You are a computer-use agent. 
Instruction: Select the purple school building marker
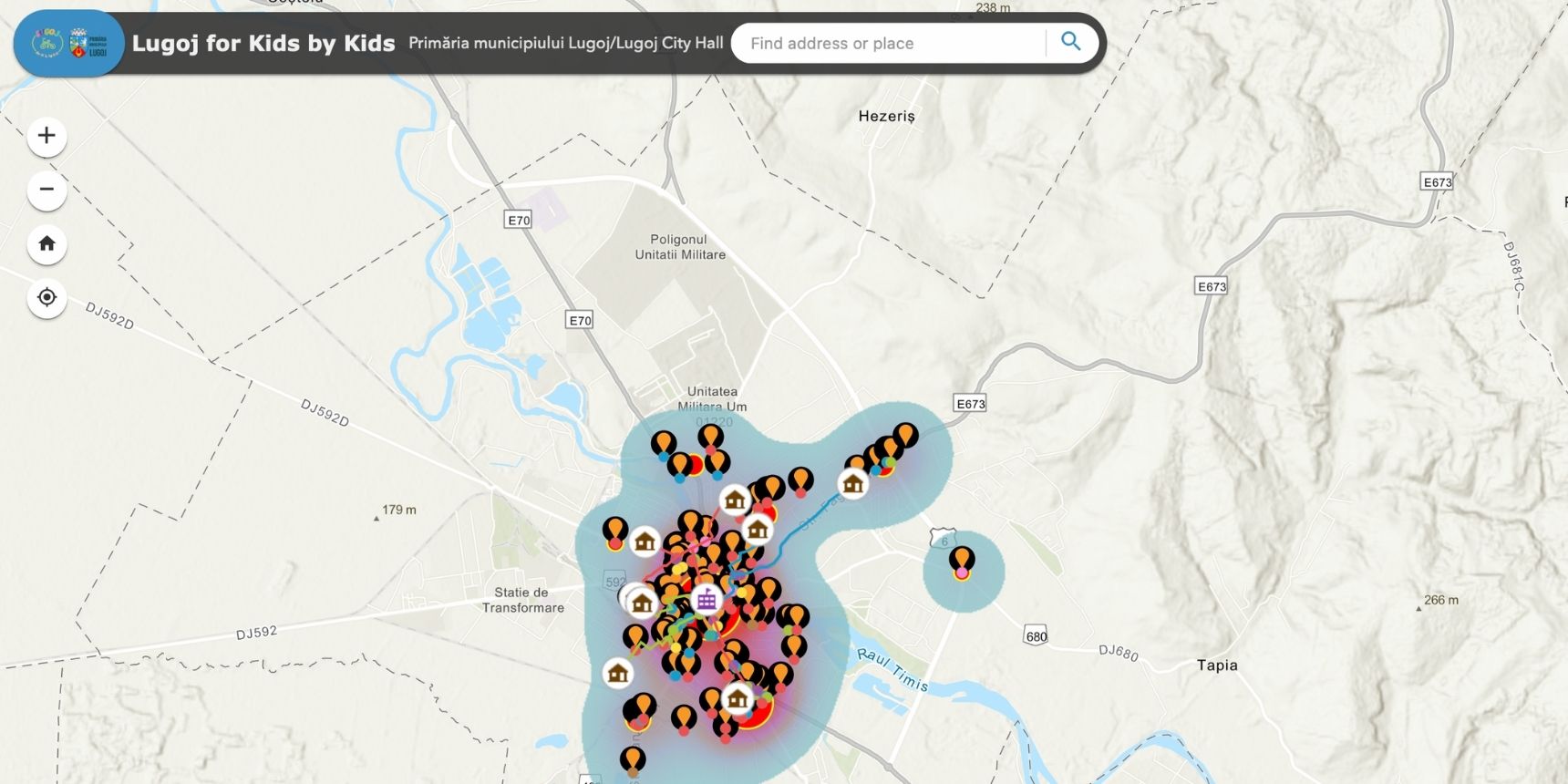point(707,600)
